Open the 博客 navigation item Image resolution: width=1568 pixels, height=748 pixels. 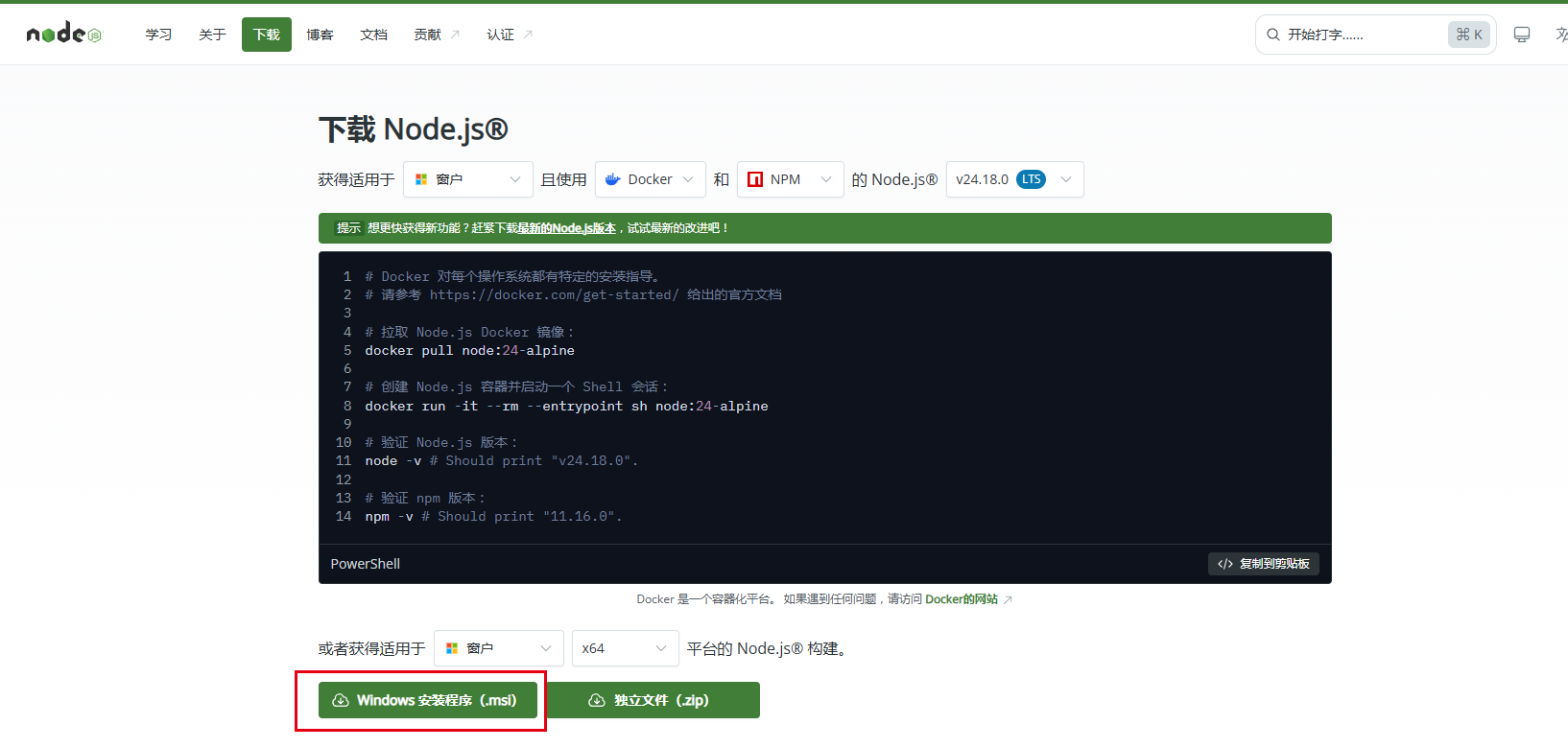tap(320, 35)
